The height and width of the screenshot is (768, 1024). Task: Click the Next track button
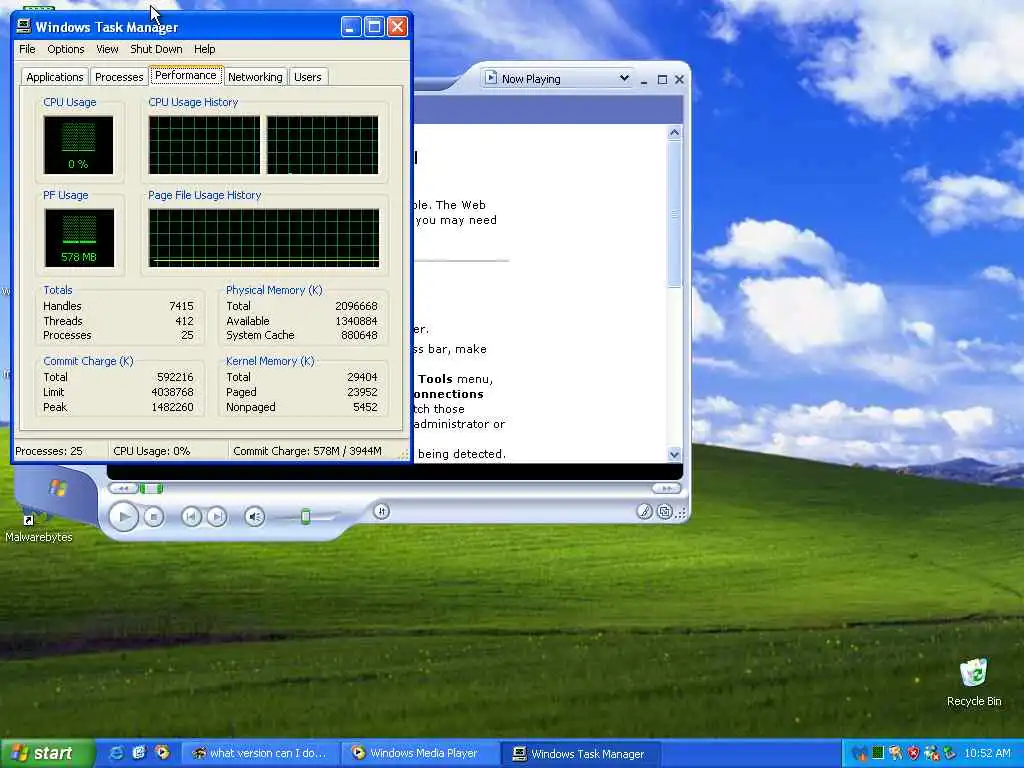point(217,517)
